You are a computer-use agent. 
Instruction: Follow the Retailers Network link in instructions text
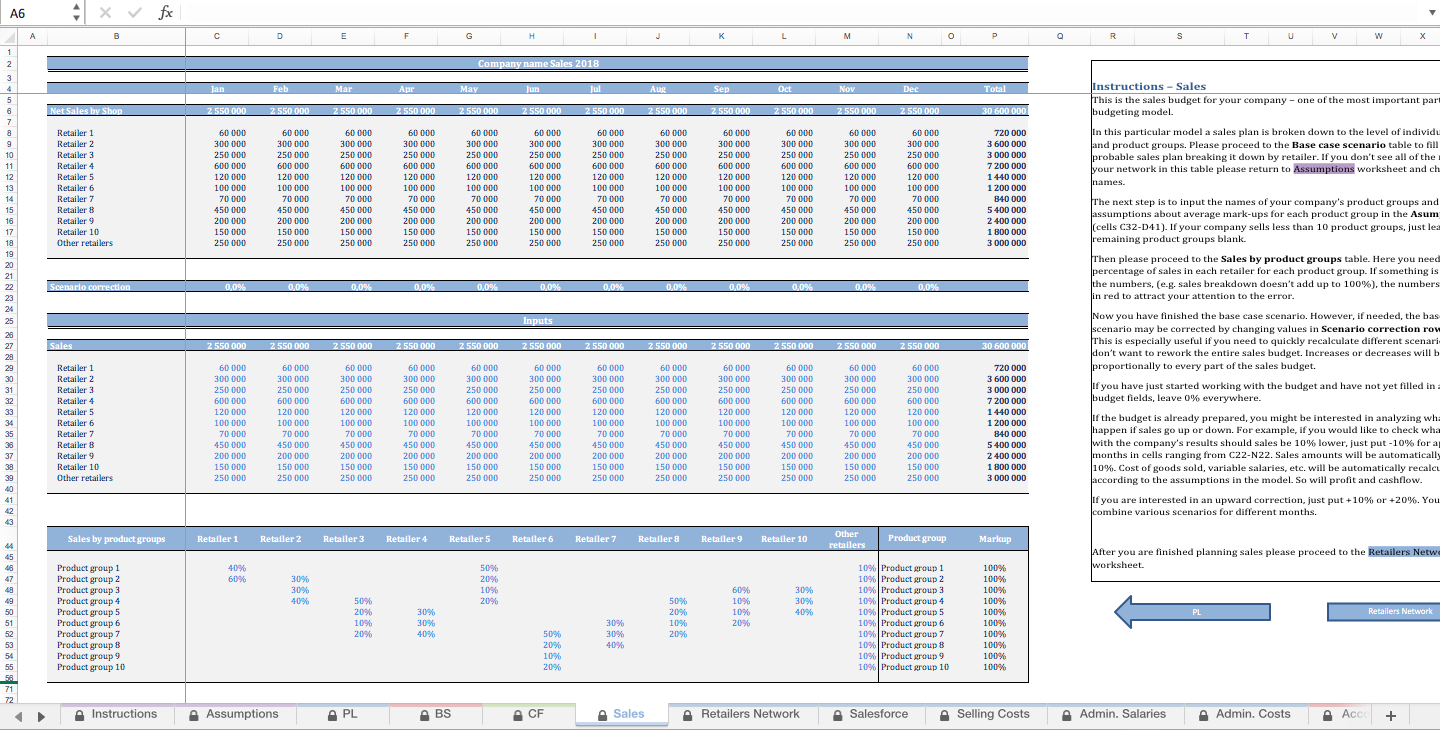[x=1403, y=552]
